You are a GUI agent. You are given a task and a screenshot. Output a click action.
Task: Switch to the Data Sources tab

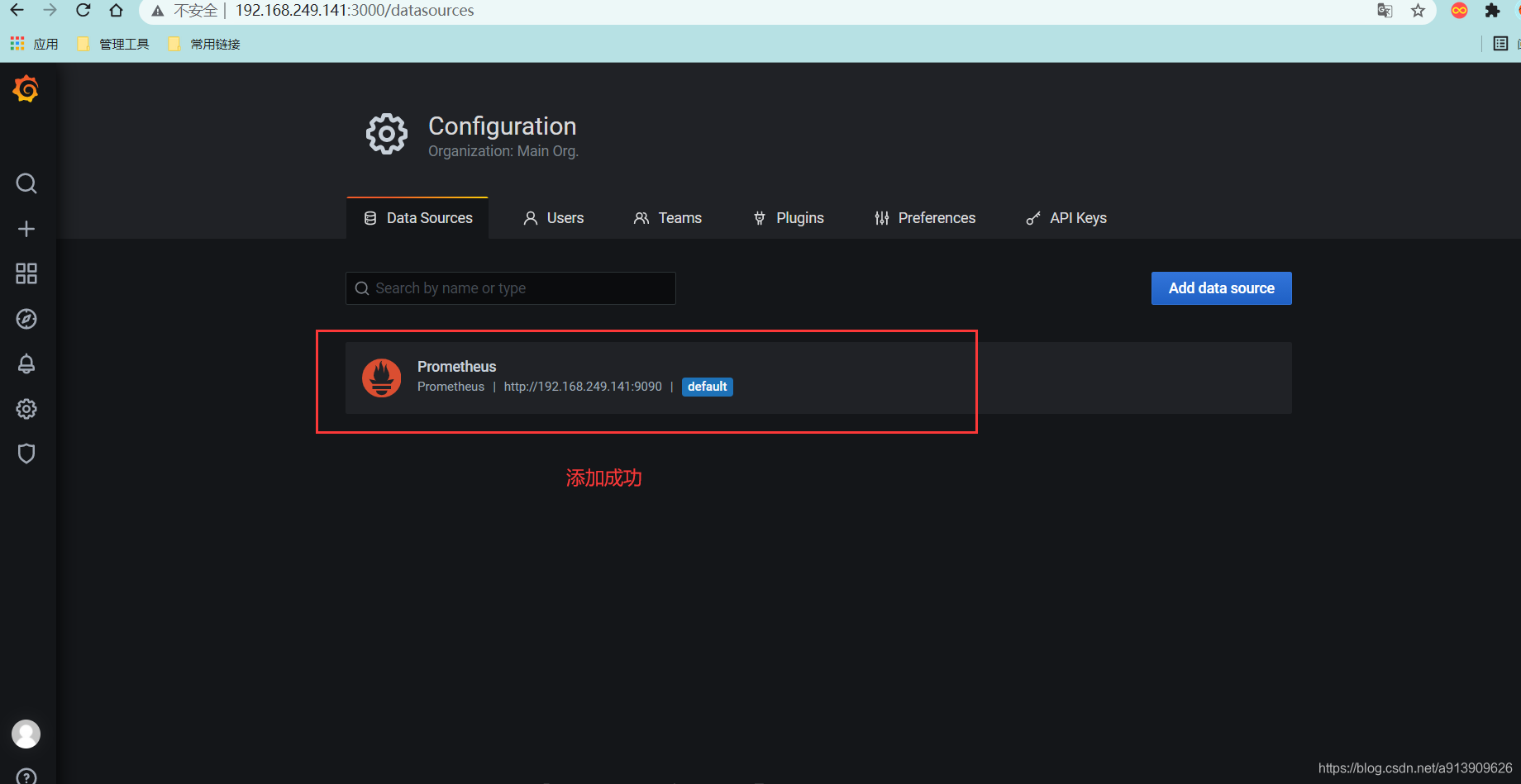[x=417, y=218]
